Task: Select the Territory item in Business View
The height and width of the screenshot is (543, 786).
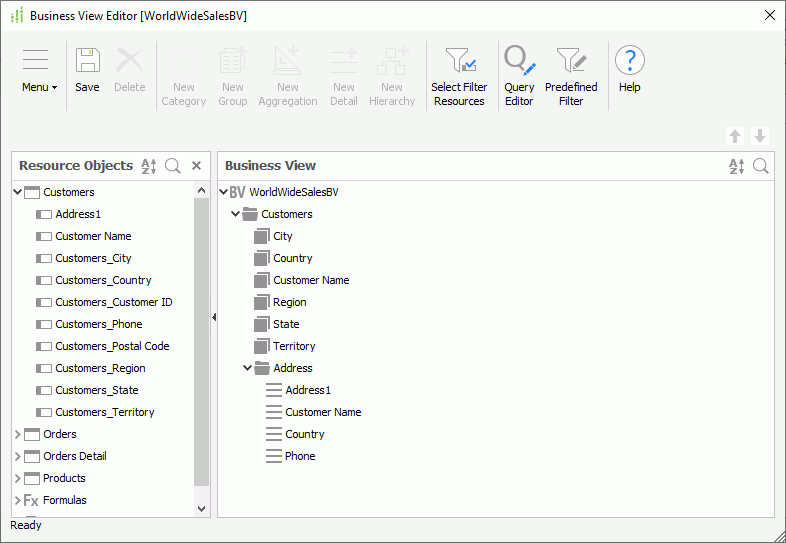Action: (294, 346)
